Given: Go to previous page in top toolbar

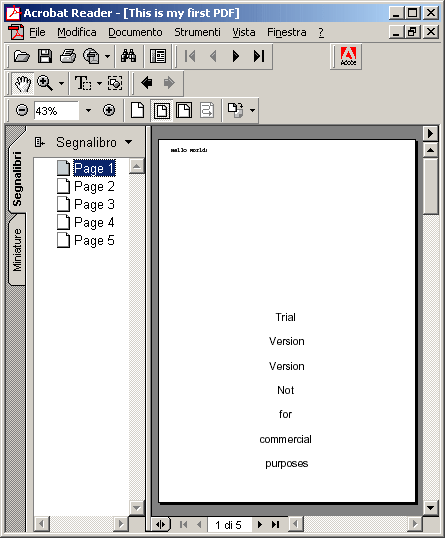Looking at the screenshot, I should click(x=213, y=56).
